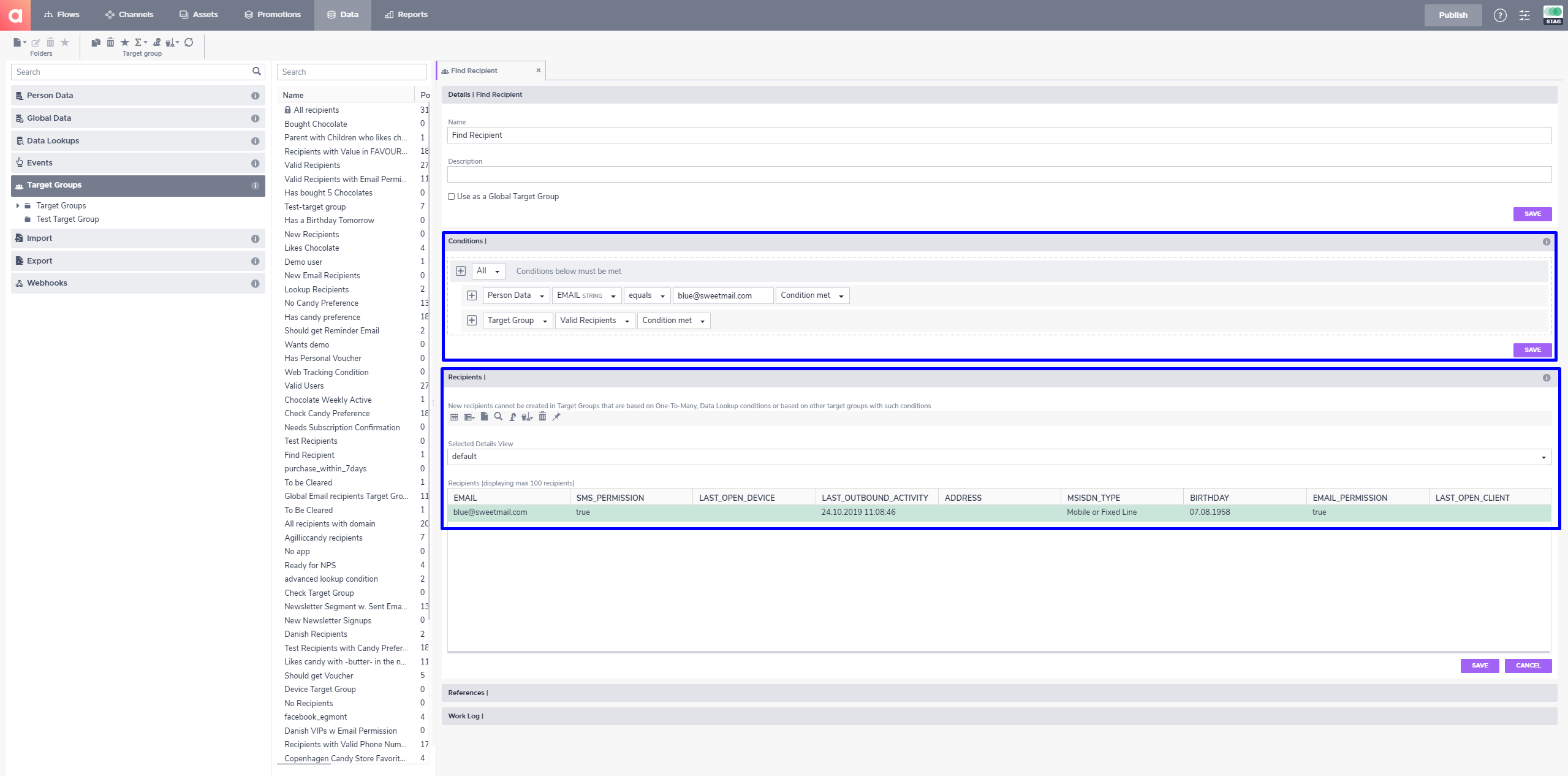The width and height of the screenshot is (1568, 776).
Task: Click the trash icon in Recipients toolbar
Action: click(542, 417)
